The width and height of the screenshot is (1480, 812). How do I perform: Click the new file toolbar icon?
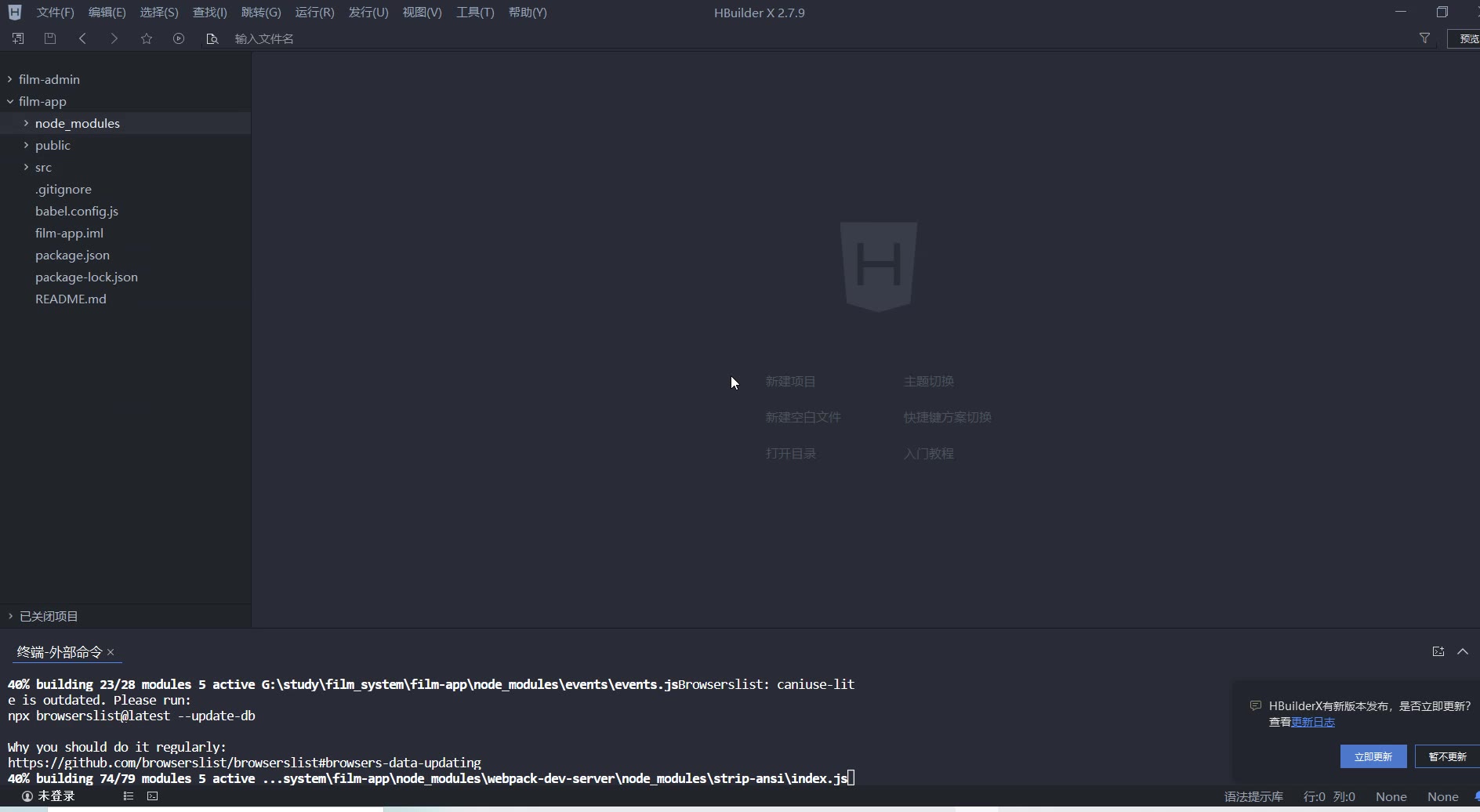18,38
